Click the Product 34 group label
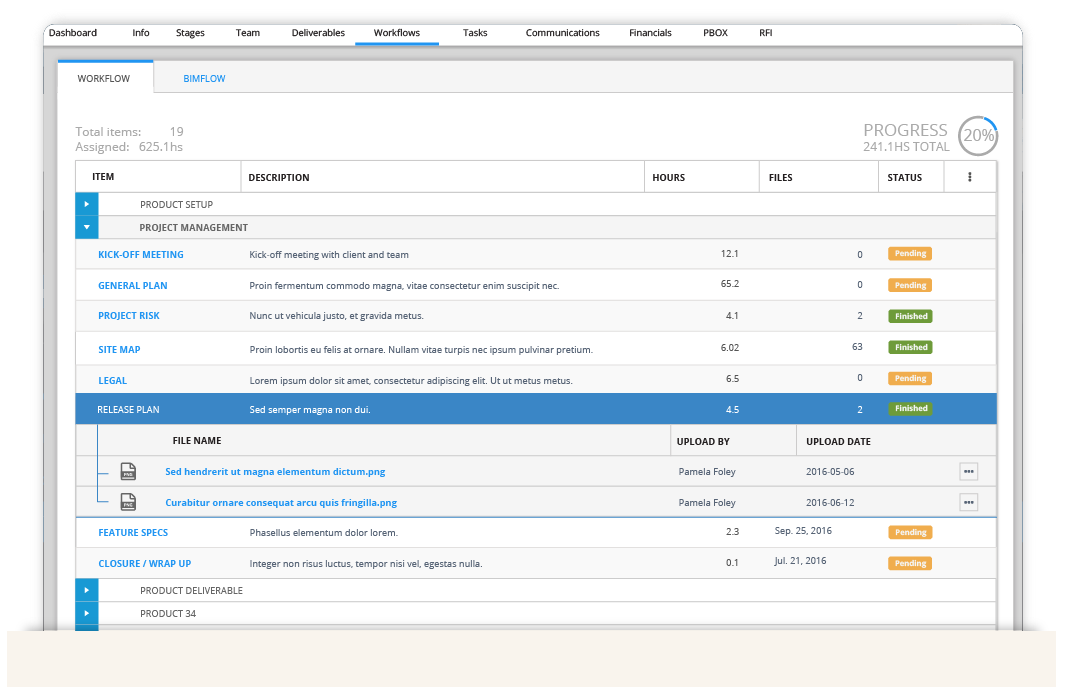 pyautogui.click(x=168, y=613)
